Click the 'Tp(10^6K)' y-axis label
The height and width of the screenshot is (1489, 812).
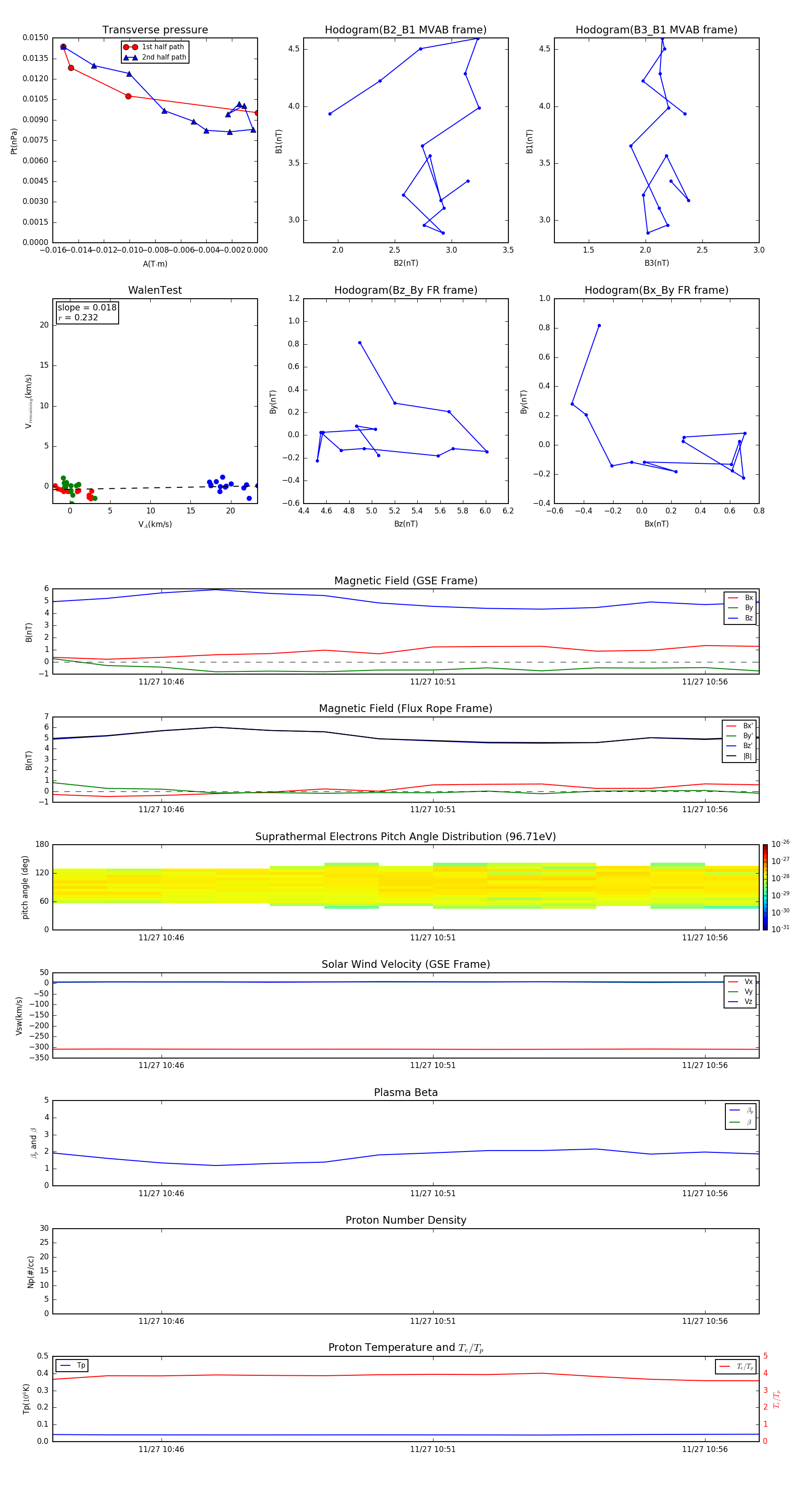point(26,1399)
